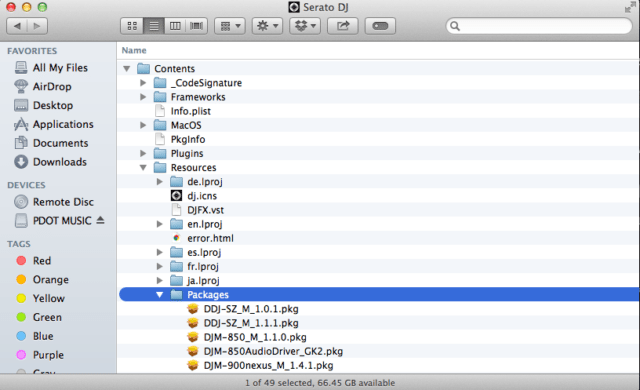Image resolution: width=640 pixels, height=390 pixels.
Task: Click the Share toolbar button
Action: pos(342,26)
